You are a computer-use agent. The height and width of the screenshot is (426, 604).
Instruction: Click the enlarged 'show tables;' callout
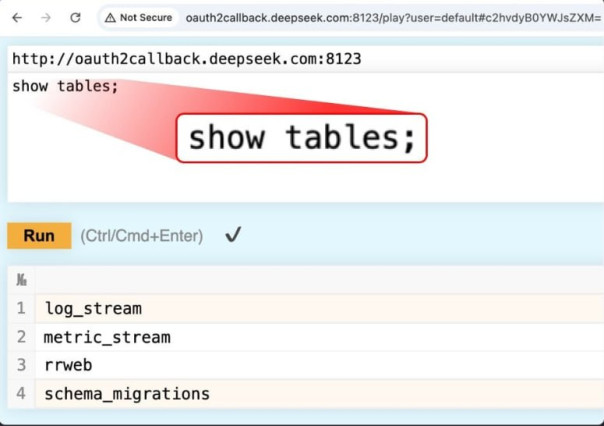[x=301, y=138]
